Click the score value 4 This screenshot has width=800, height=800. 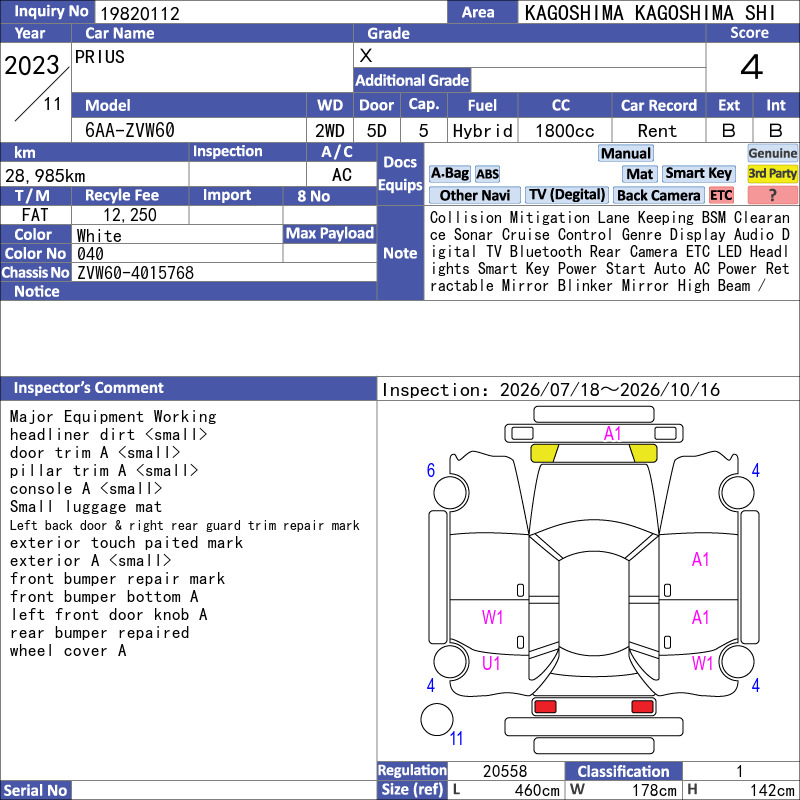pyautogui.click(x=752, y=67)
